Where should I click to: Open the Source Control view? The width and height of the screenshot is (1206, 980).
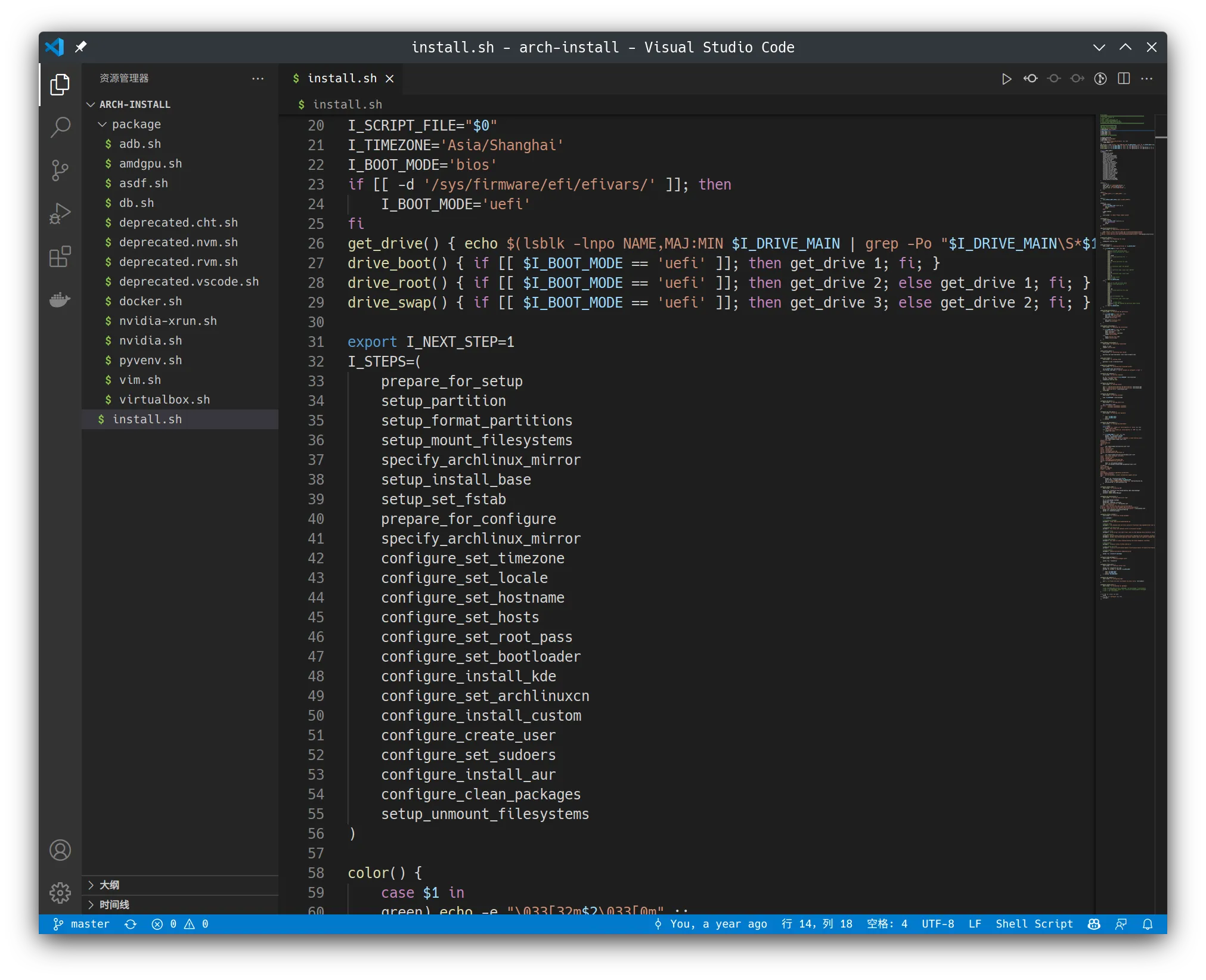(x=60, y=170)
